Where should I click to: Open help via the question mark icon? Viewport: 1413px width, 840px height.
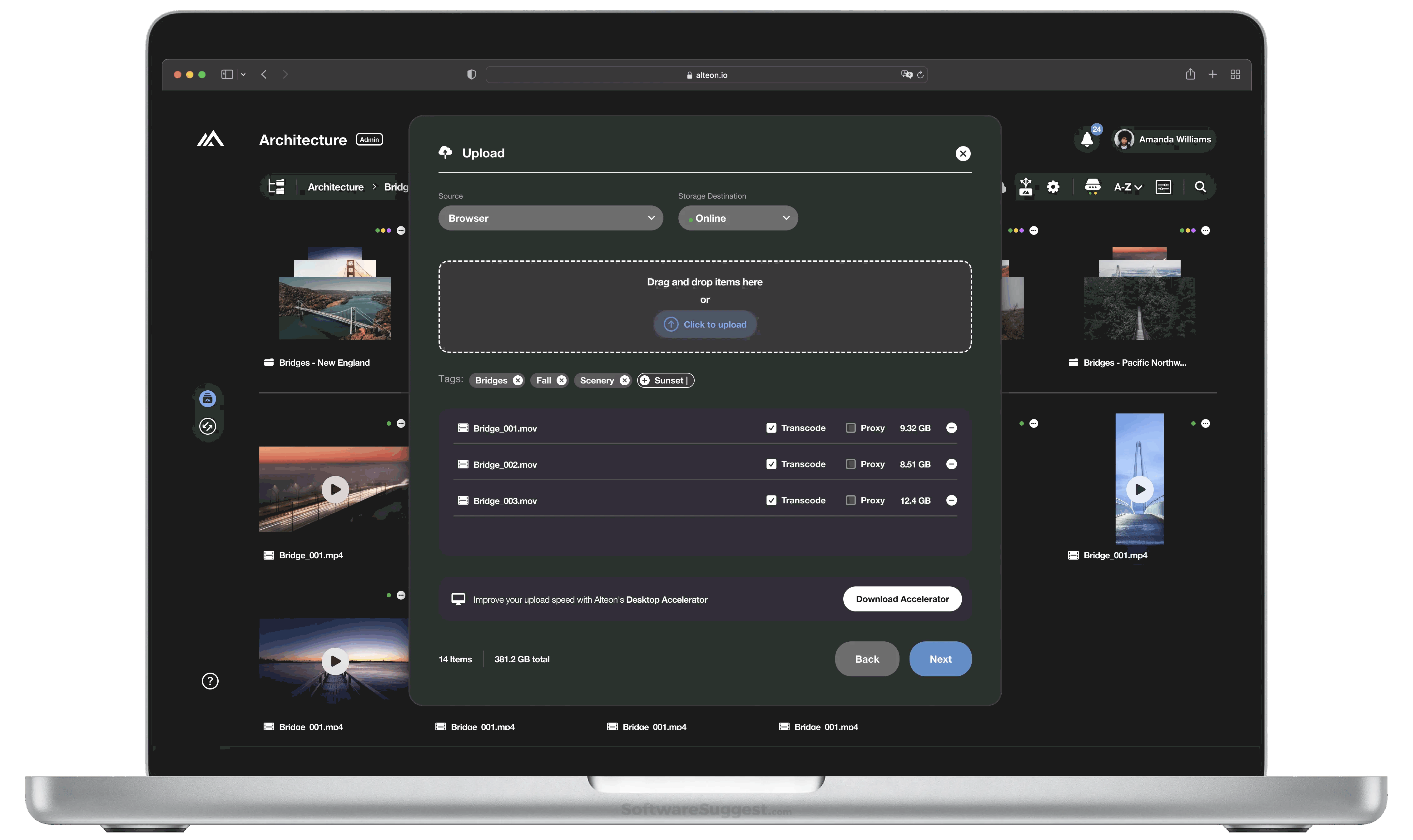pyautogui.click(x=210, y=681)
